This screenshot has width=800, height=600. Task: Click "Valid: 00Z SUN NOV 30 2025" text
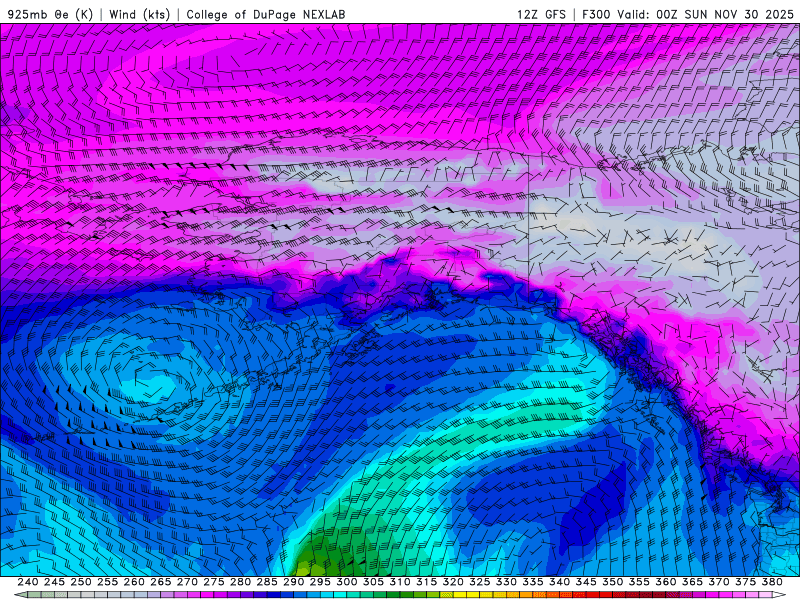pyautogui.click(x=705, y=14)
